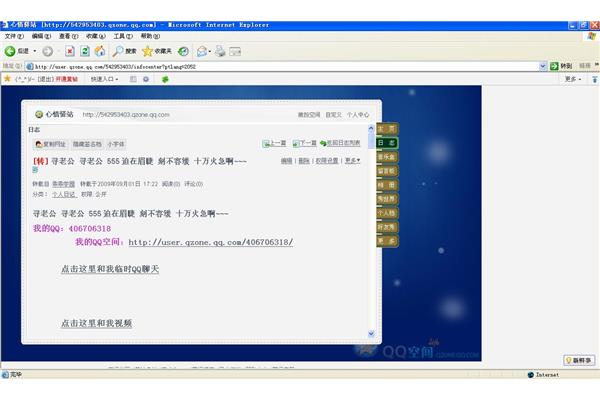Click inside the IE address bar URL
The image size is (600, 400).
283,67
